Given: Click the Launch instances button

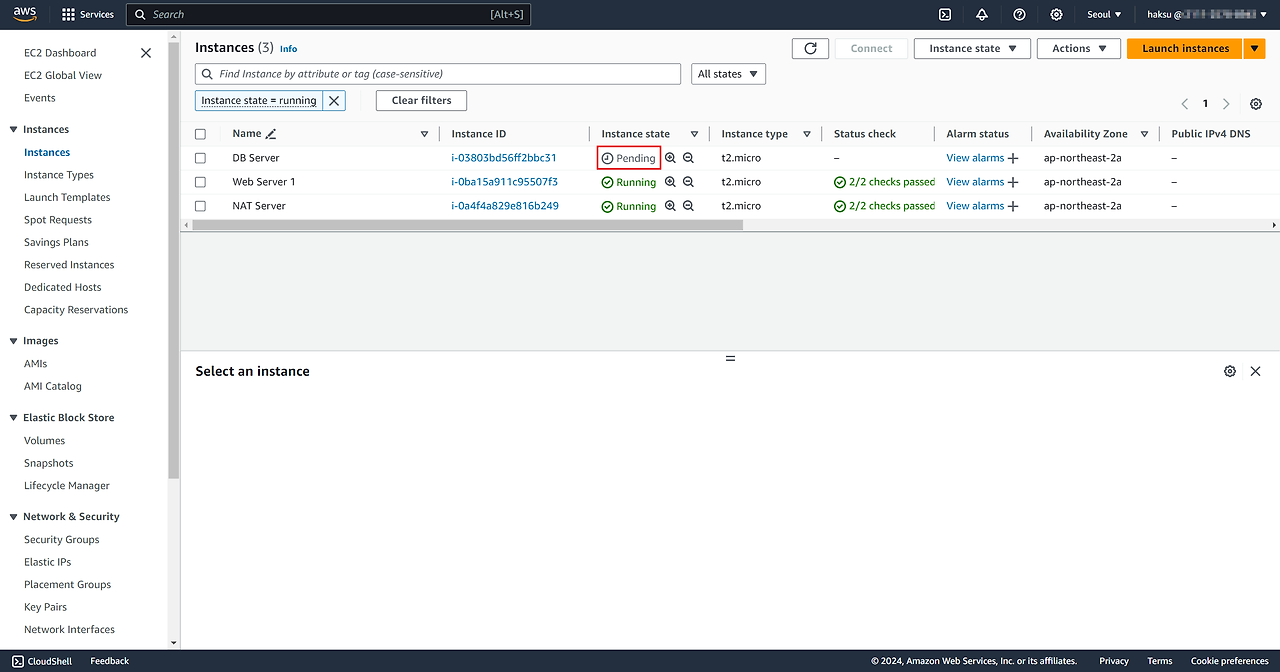Looking at the screenshot, I should coord(1185,48).
